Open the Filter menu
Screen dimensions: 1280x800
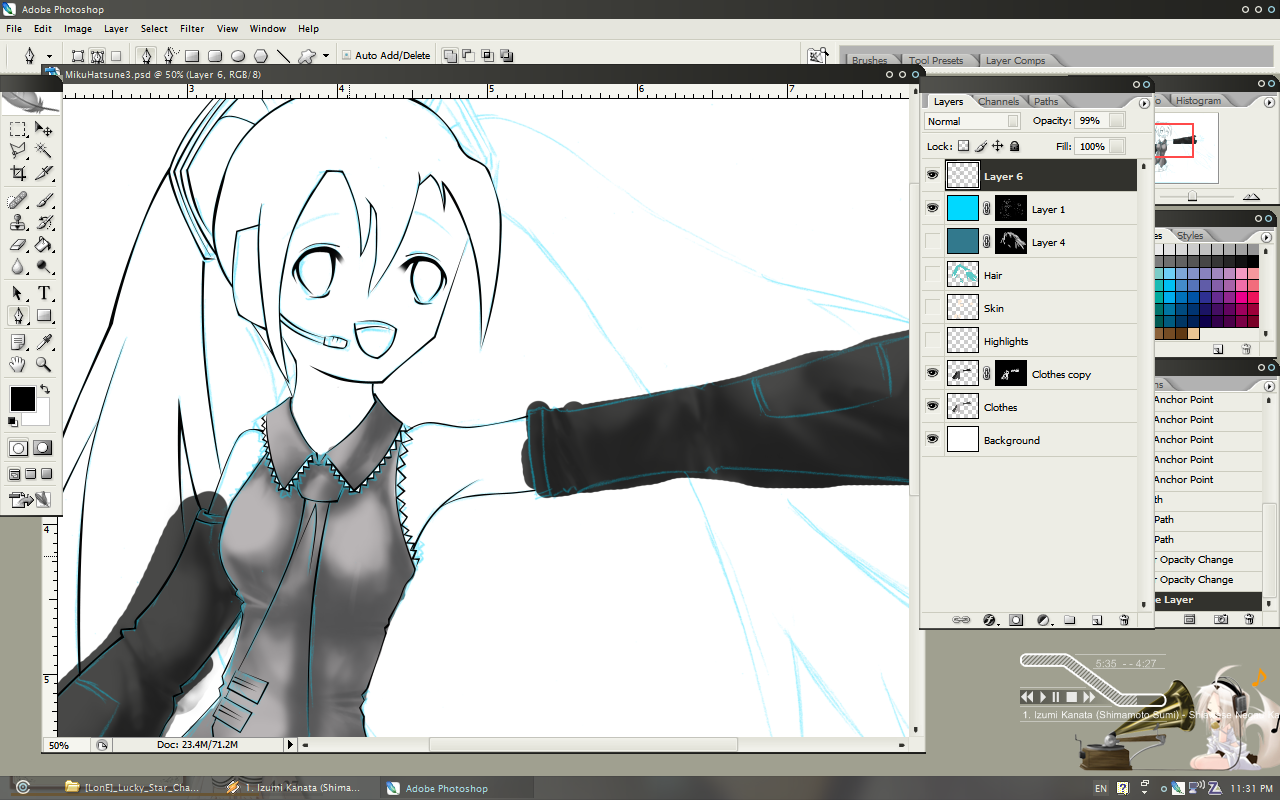pos(192,29)
